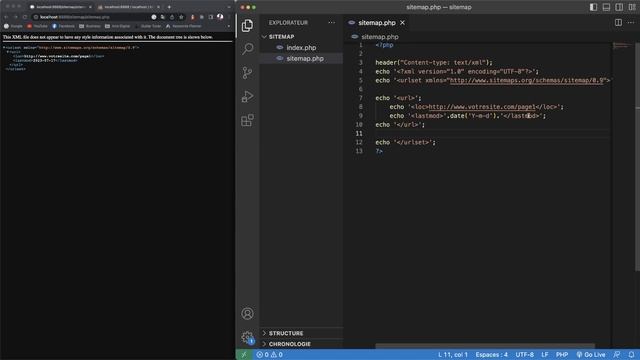Close the sitemap.php editor tab
This screenshot has width=640, height=360.
tap(402, 23)
